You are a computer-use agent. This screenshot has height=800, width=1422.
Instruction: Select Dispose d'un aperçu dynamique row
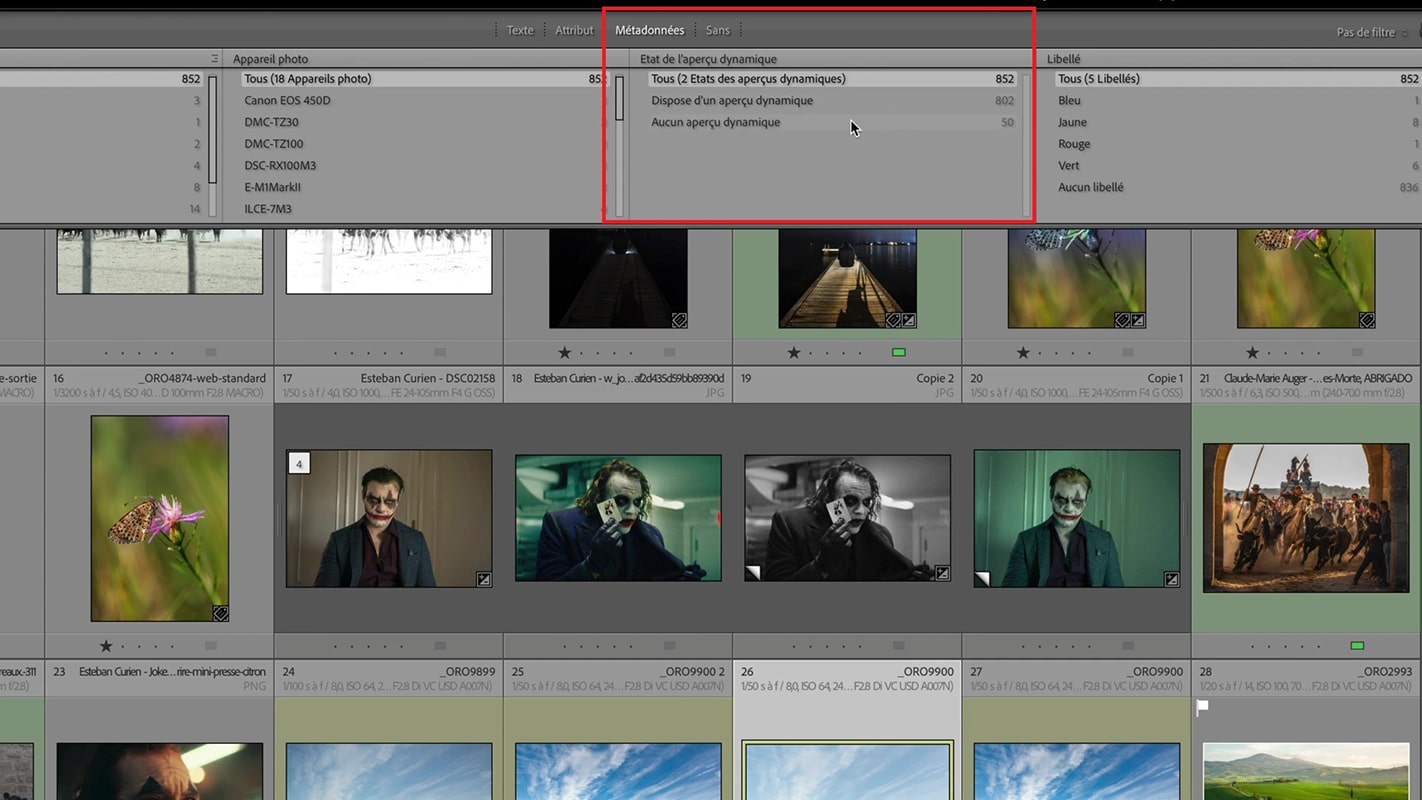(x=832, y=101)
